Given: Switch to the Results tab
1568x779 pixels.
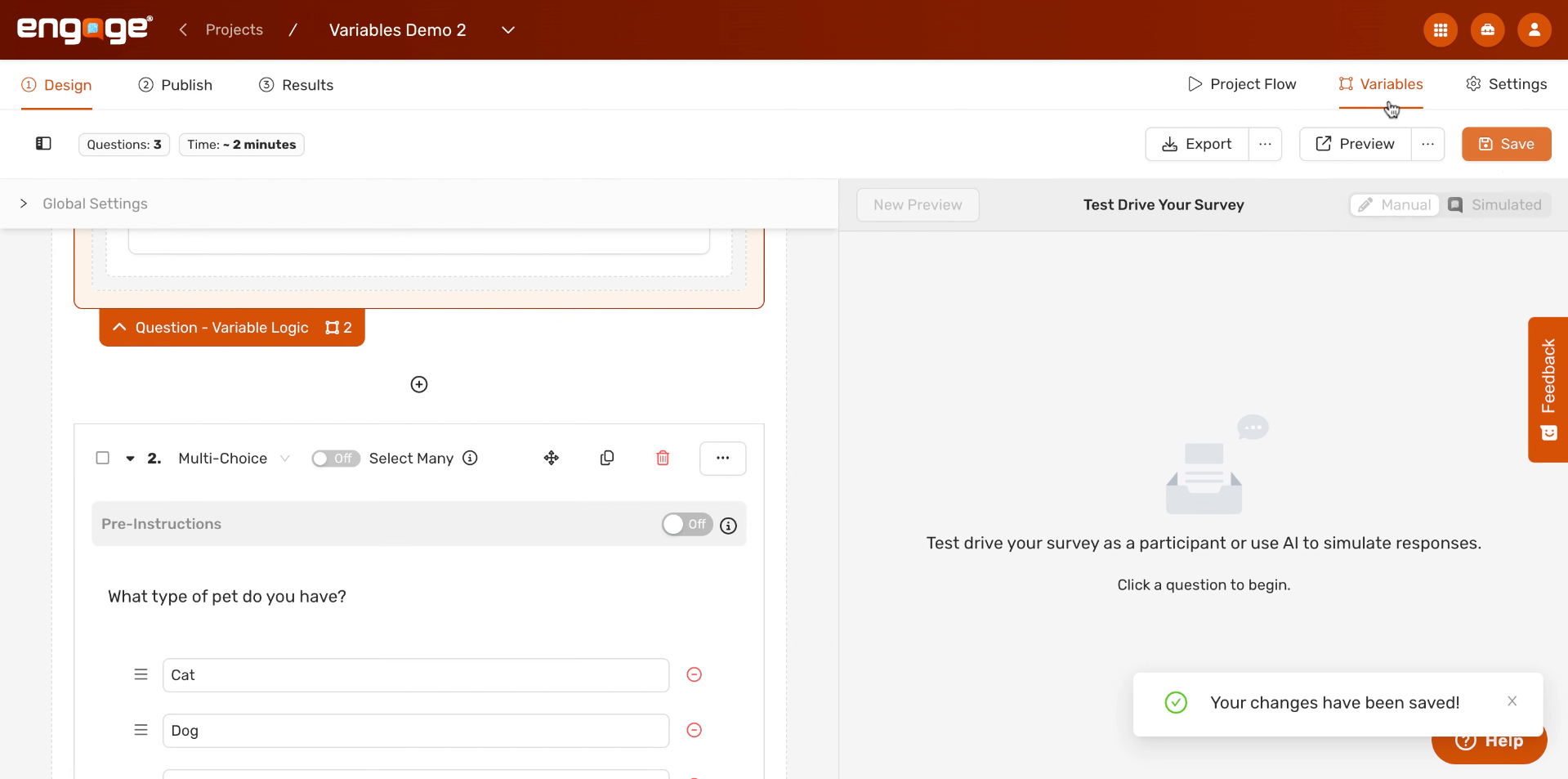Looking at the screenshot, I should [296, 85].
